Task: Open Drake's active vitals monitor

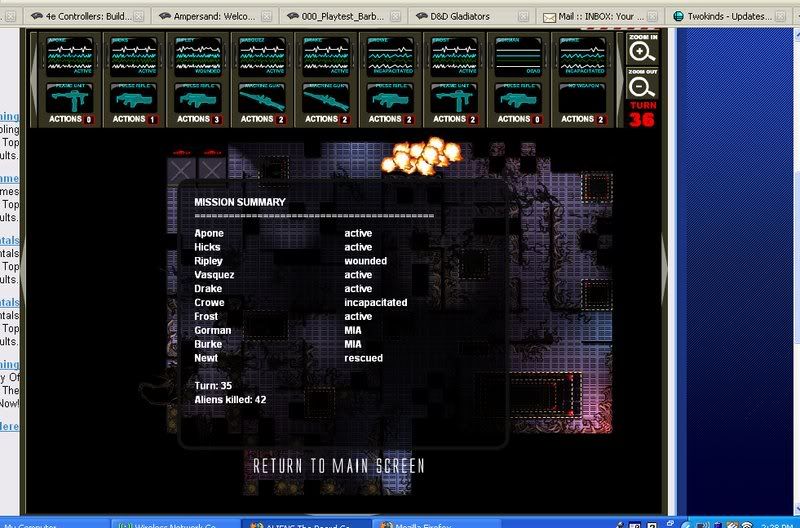Action: tap(326, 56)
